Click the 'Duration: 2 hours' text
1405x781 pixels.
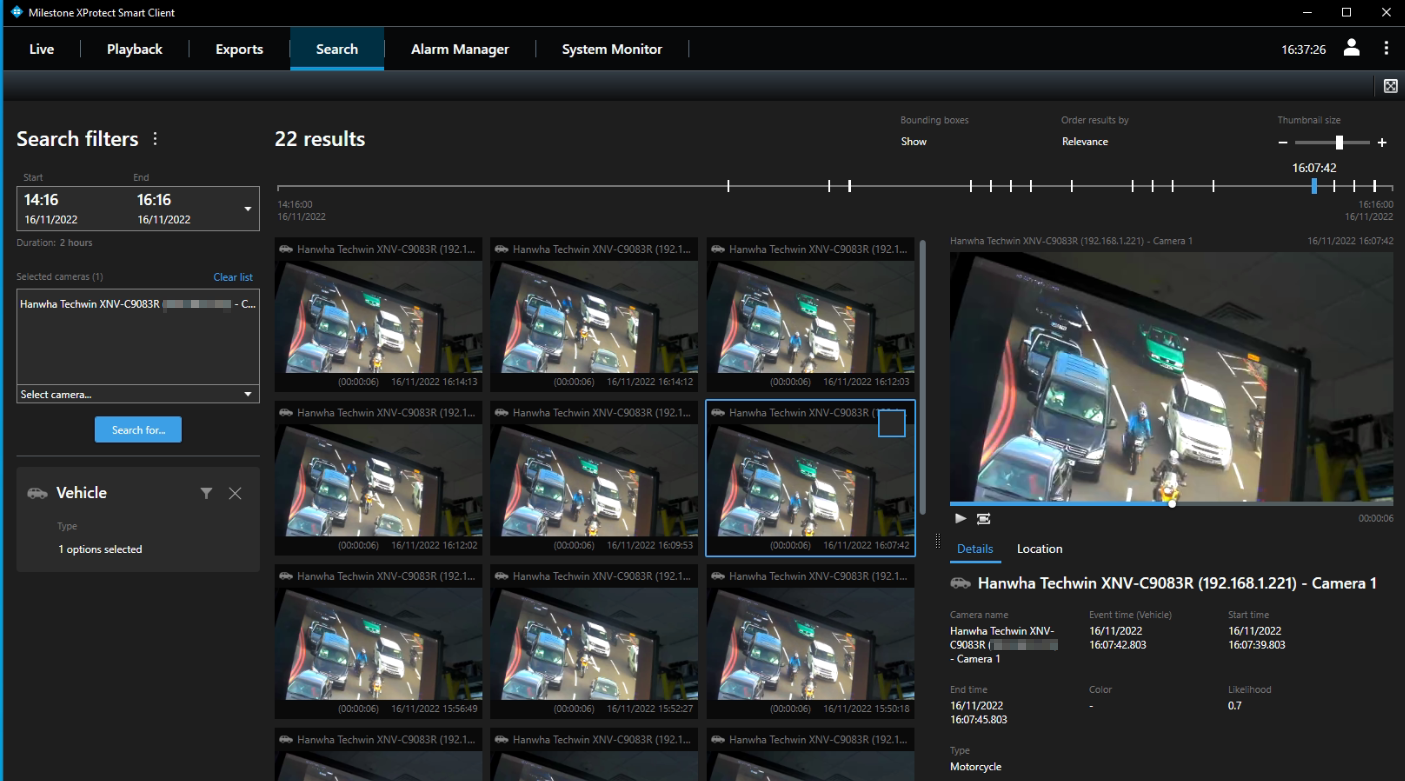click(x=55, y=243)
